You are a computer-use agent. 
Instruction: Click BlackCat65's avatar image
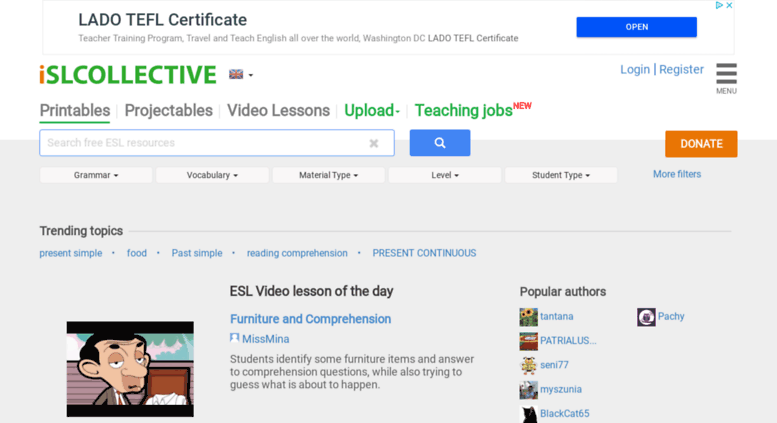[528, 414]
